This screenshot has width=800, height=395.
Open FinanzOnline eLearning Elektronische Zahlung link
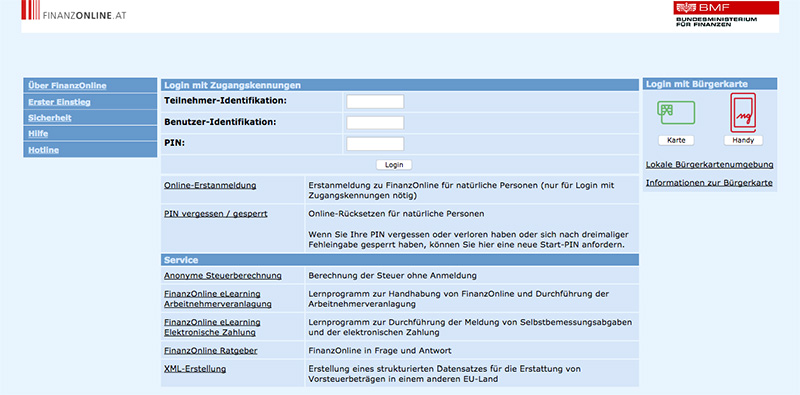pos(212,328)
